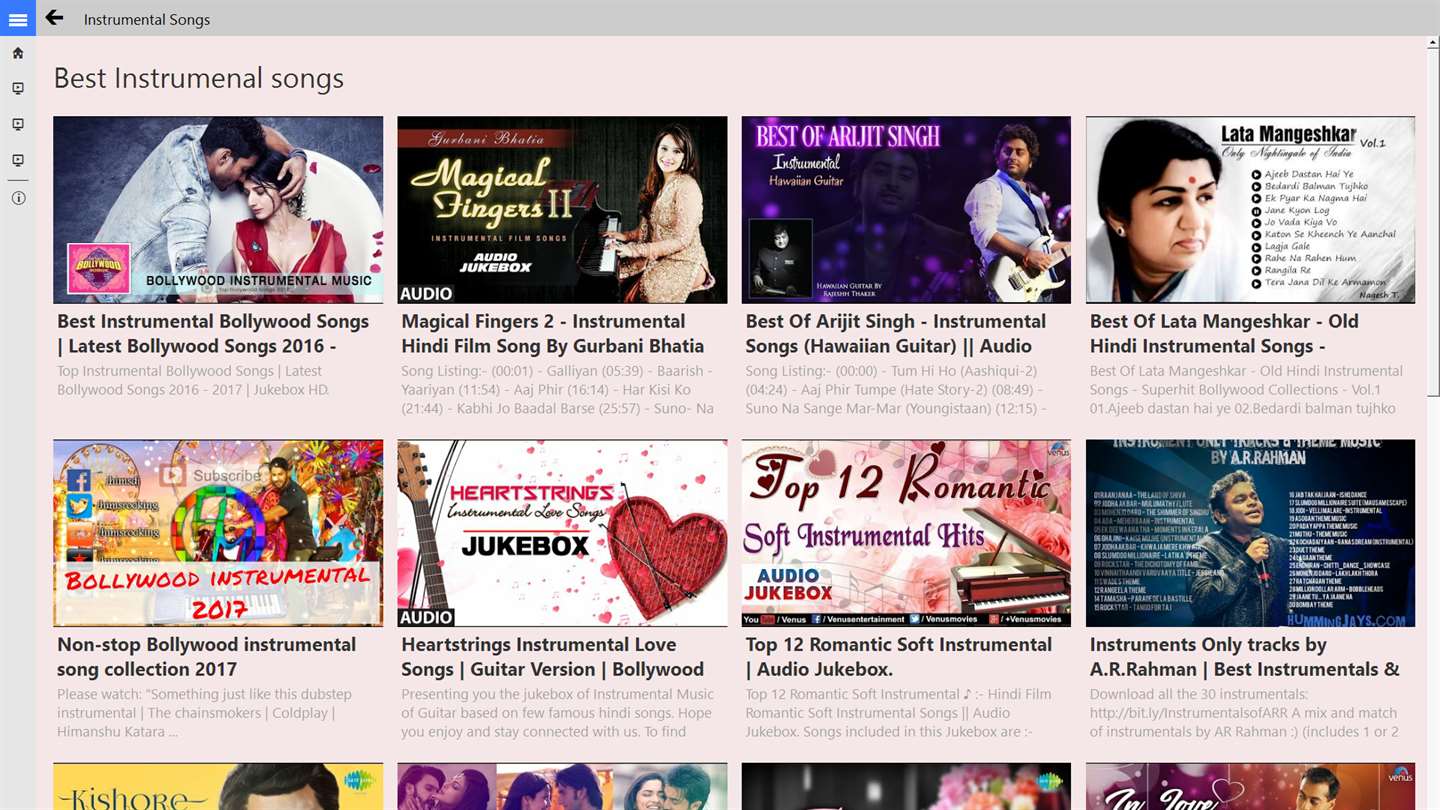Screen dimensions: 1440x810
Task: Open Heartstrings Jukebox thumbnail
Action: point(562,533)
